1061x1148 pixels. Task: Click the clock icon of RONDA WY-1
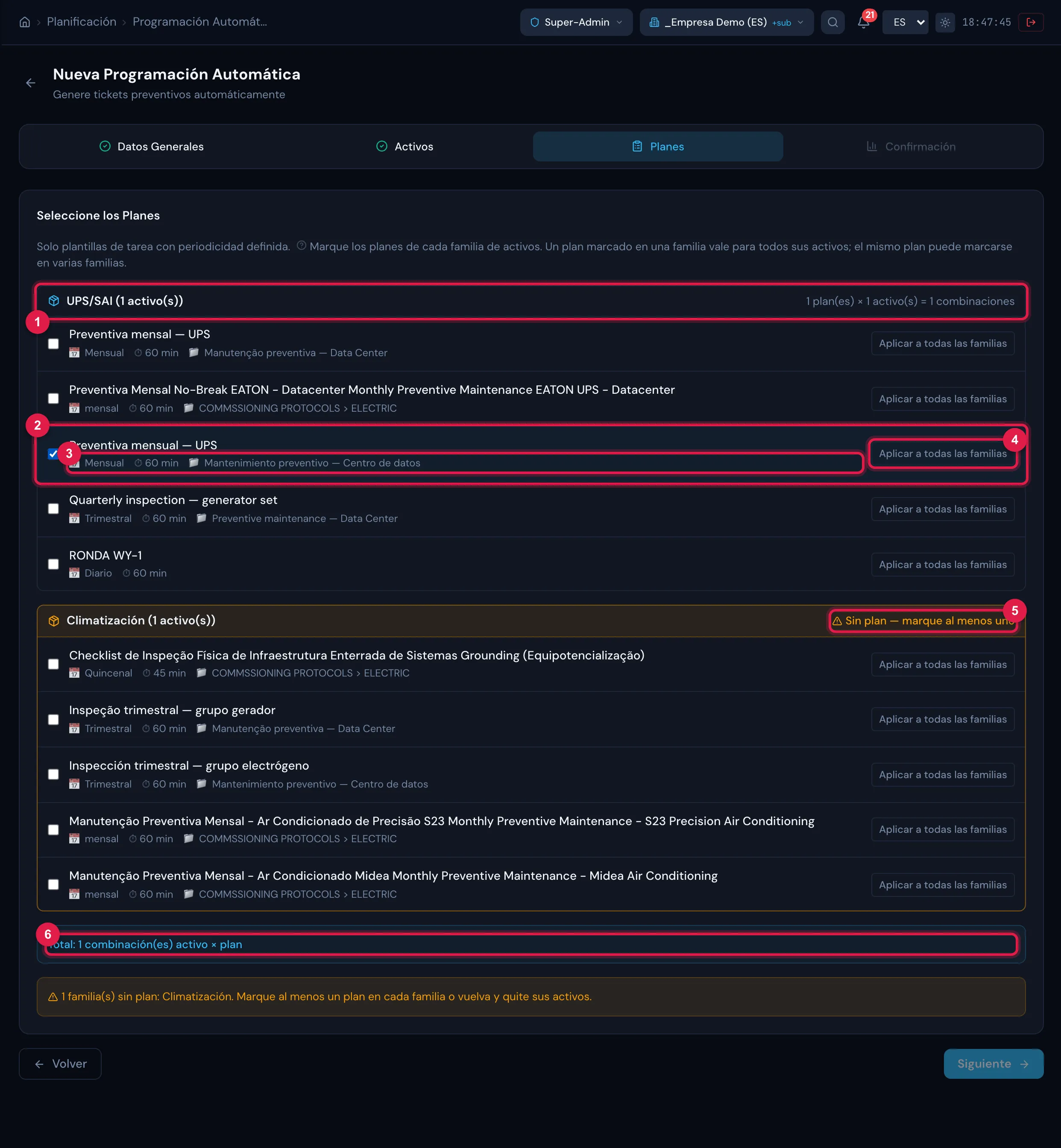click(x=126, y=573)
